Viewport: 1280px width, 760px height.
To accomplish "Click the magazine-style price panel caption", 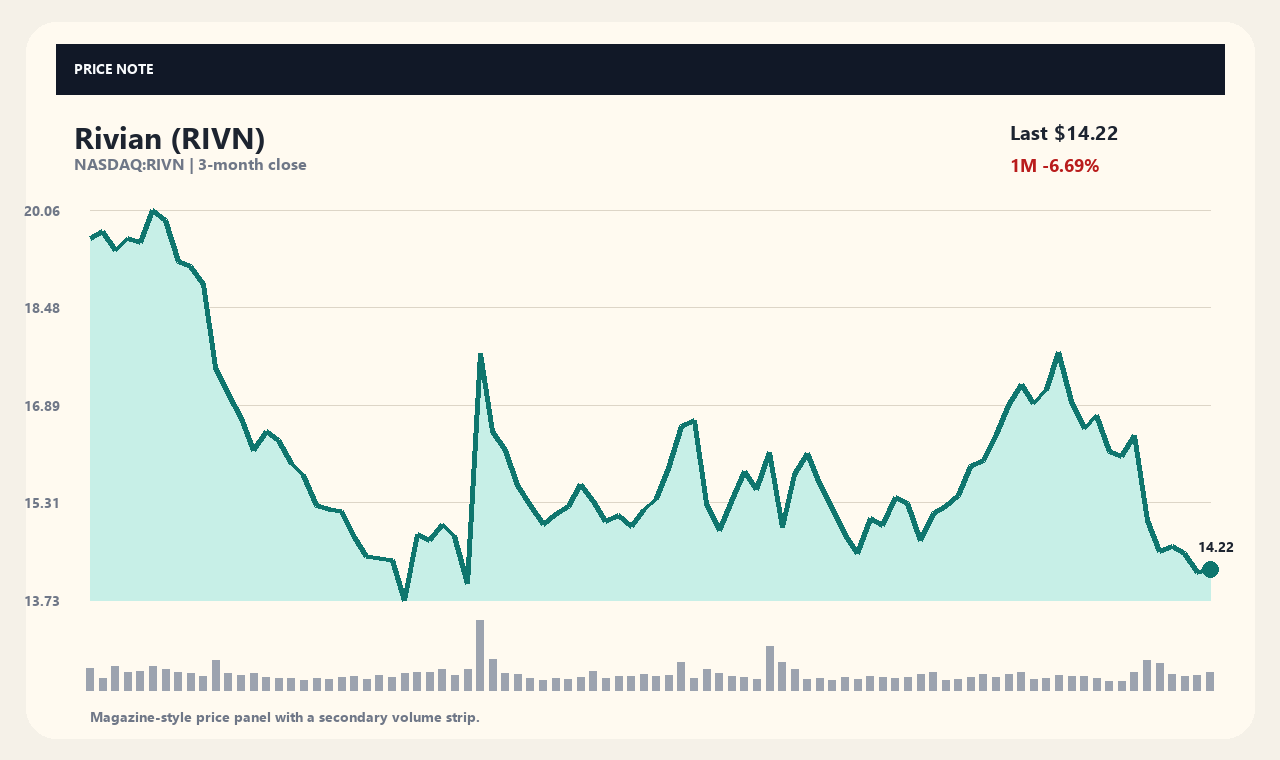I will click(x=285, y=717).
